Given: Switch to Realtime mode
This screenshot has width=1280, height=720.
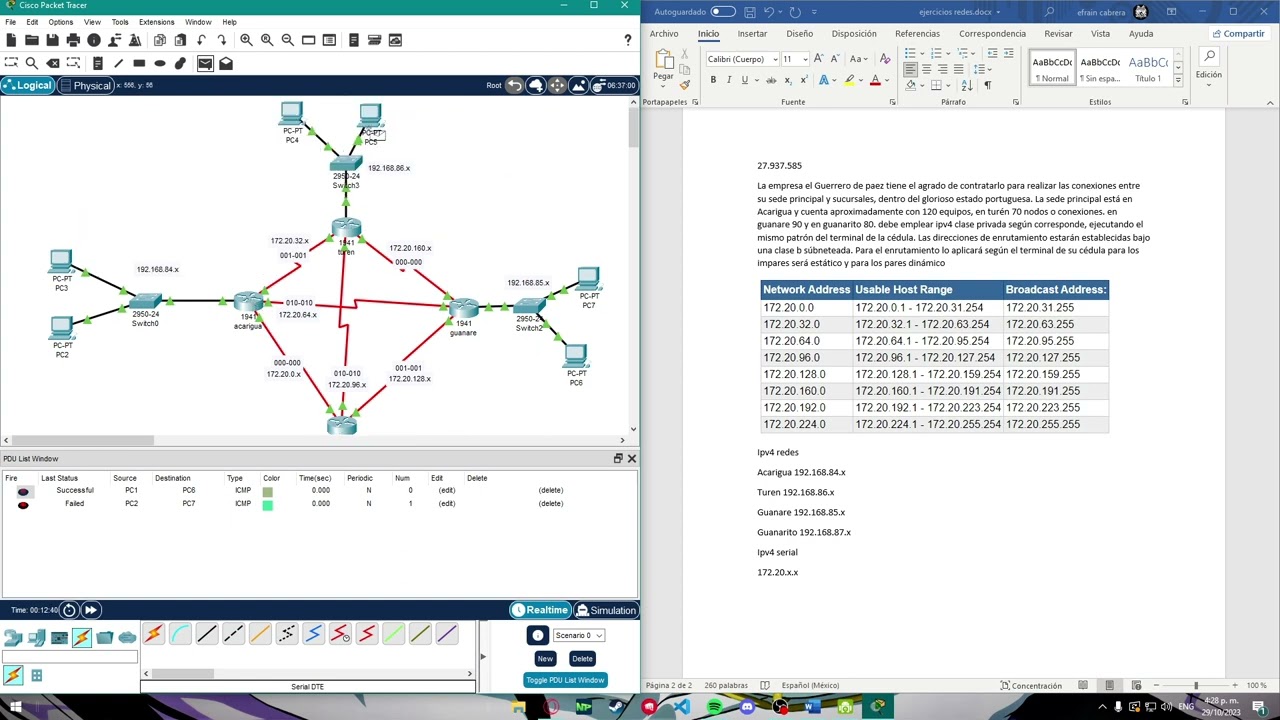Looking at the screenshot, I should point(540,610).
